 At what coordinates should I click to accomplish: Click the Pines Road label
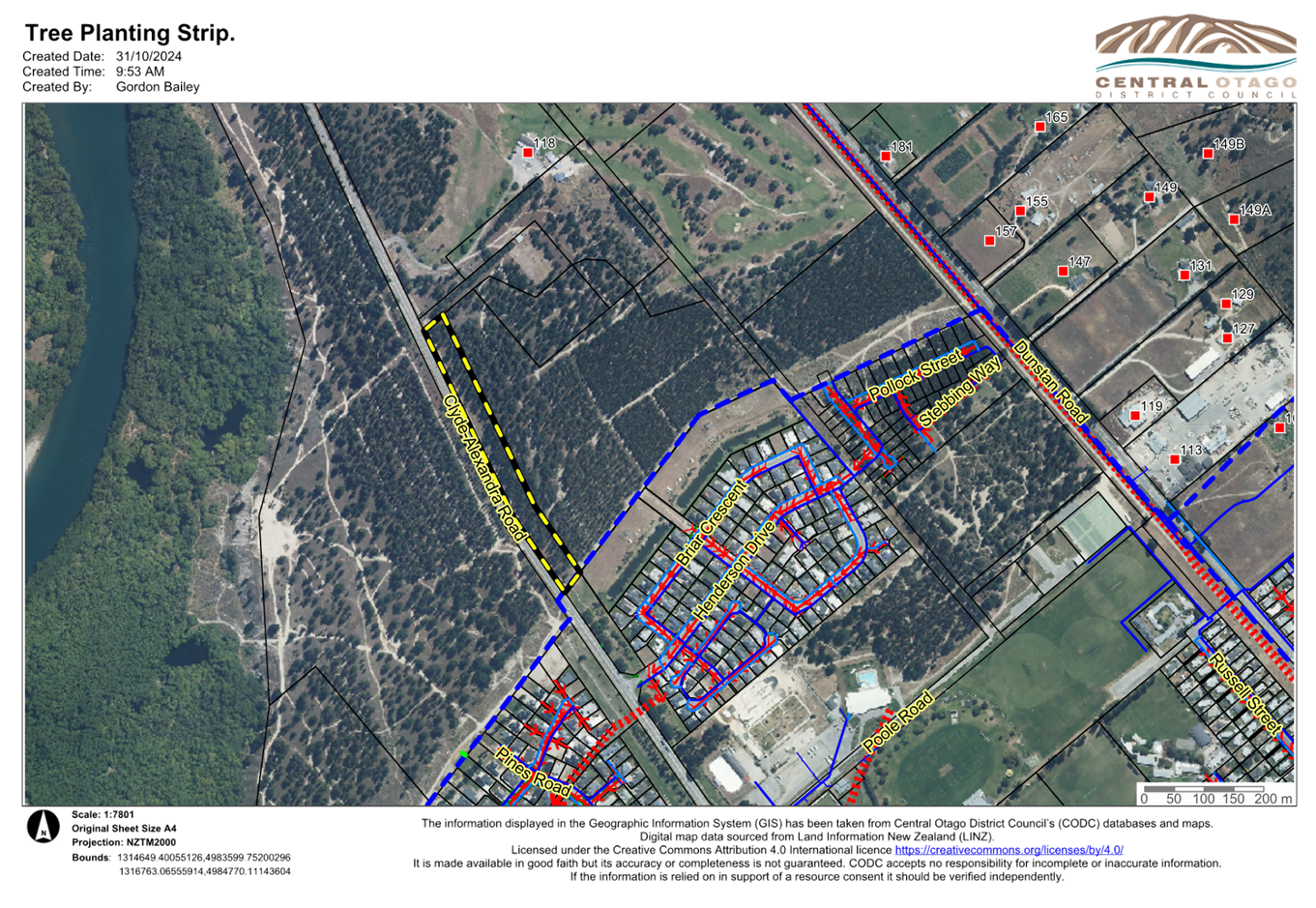click(x=533, y=772)
